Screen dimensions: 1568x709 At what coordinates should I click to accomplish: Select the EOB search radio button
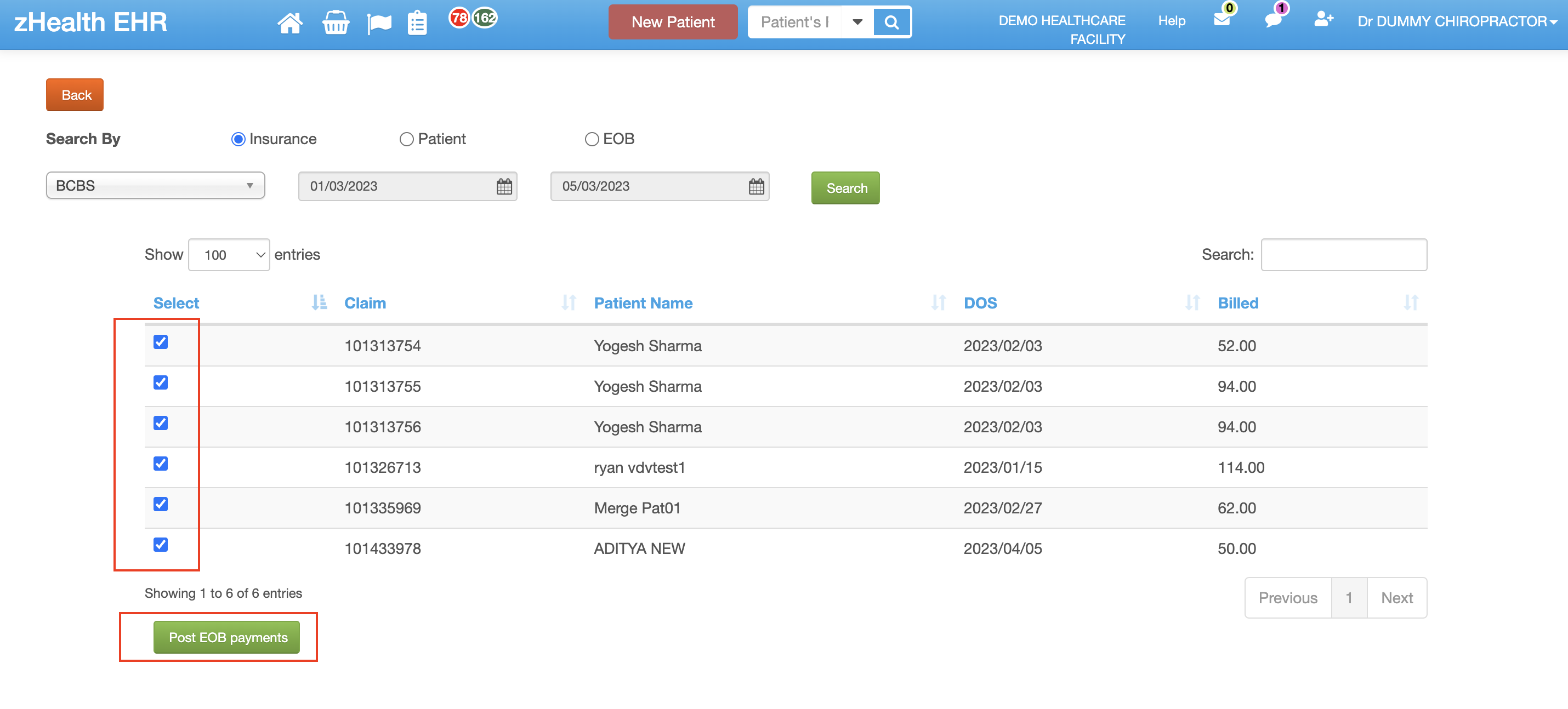click(592, 139)
